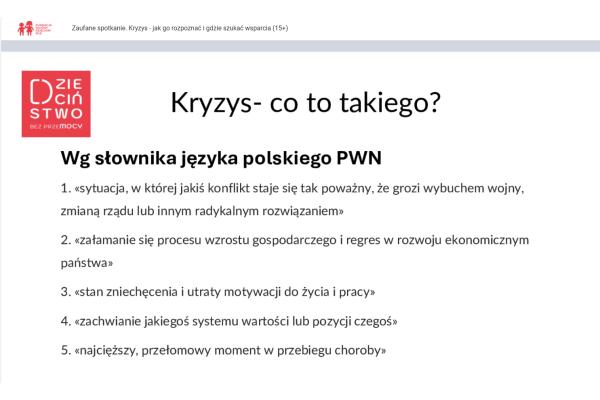Viewport: 600px width, 400px height.
Task: Click definition 3 about 'stan zniechęcenia i utraty motywacji'
Action: point(218,293)
